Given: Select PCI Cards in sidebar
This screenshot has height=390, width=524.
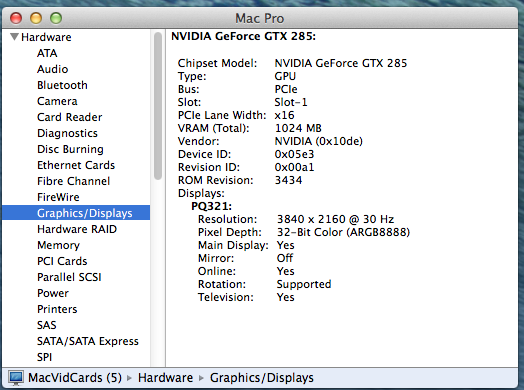Looking at the screenshot, I should (x=62, y=261).
